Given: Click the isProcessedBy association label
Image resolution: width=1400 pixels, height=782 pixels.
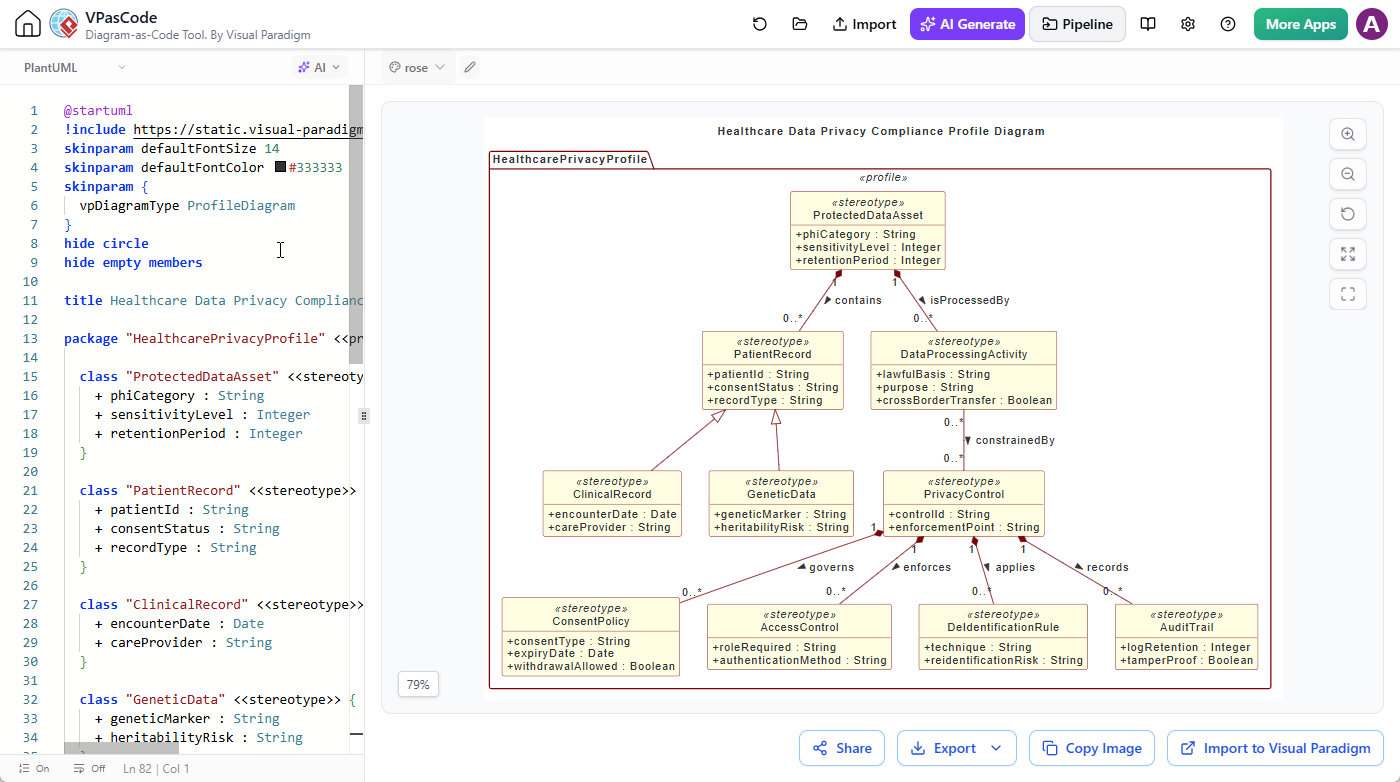Looking at the screenshot, I should pos(969,300).
